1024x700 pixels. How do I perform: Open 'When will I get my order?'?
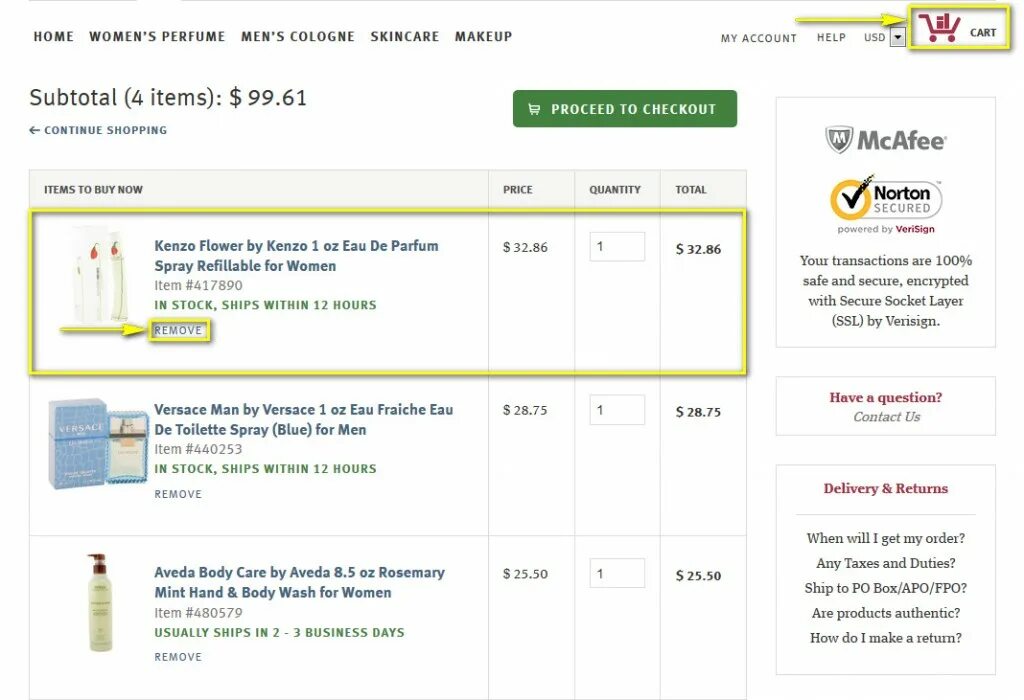coord(886,538)
